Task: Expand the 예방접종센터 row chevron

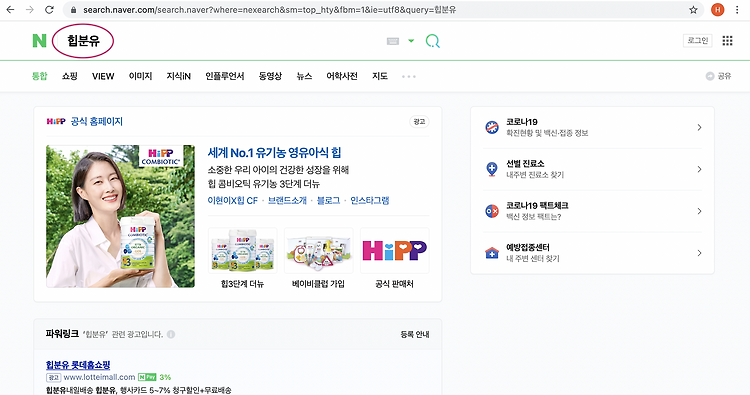Action: point(699,253)
